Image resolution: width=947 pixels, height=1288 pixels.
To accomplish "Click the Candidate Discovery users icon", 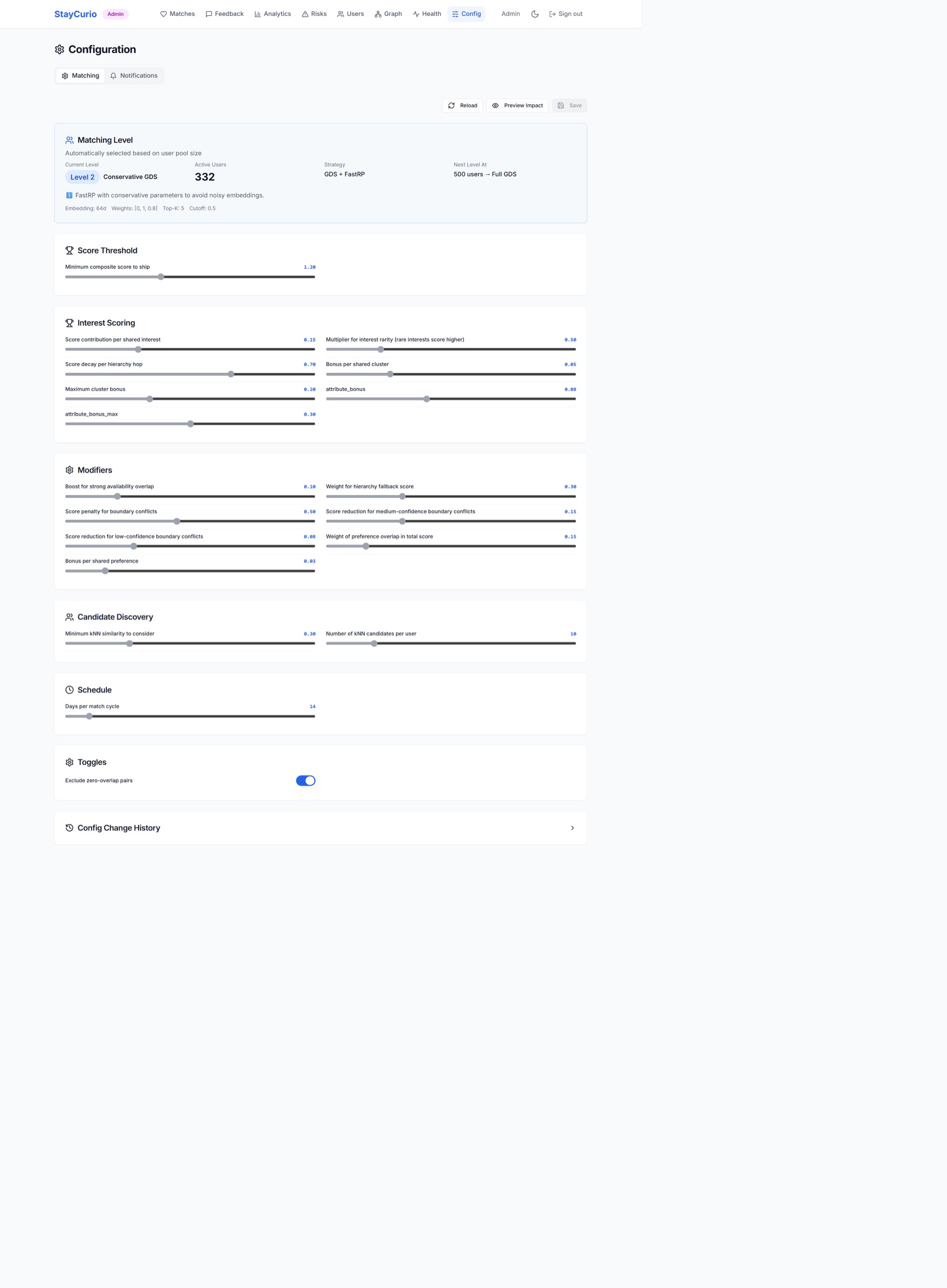I will pos(69,617).
